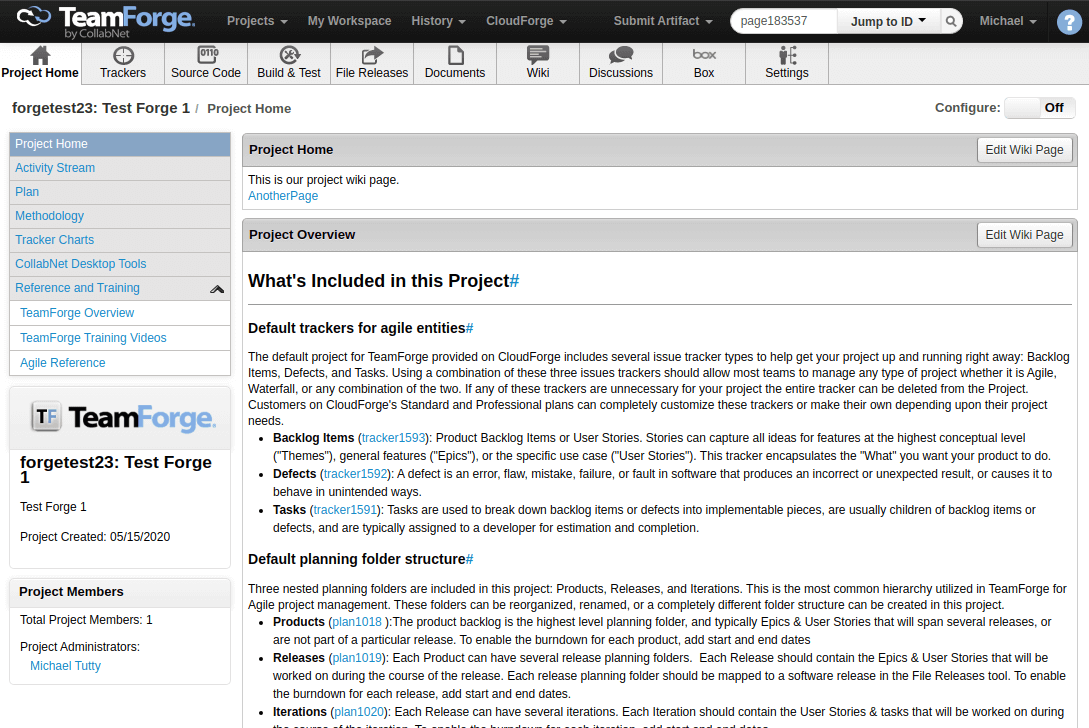The height and width of the screenshot is (728, 1089).
Task: Click anchor beside Default trackers for agile entities
Action: [x=469, y=329]
